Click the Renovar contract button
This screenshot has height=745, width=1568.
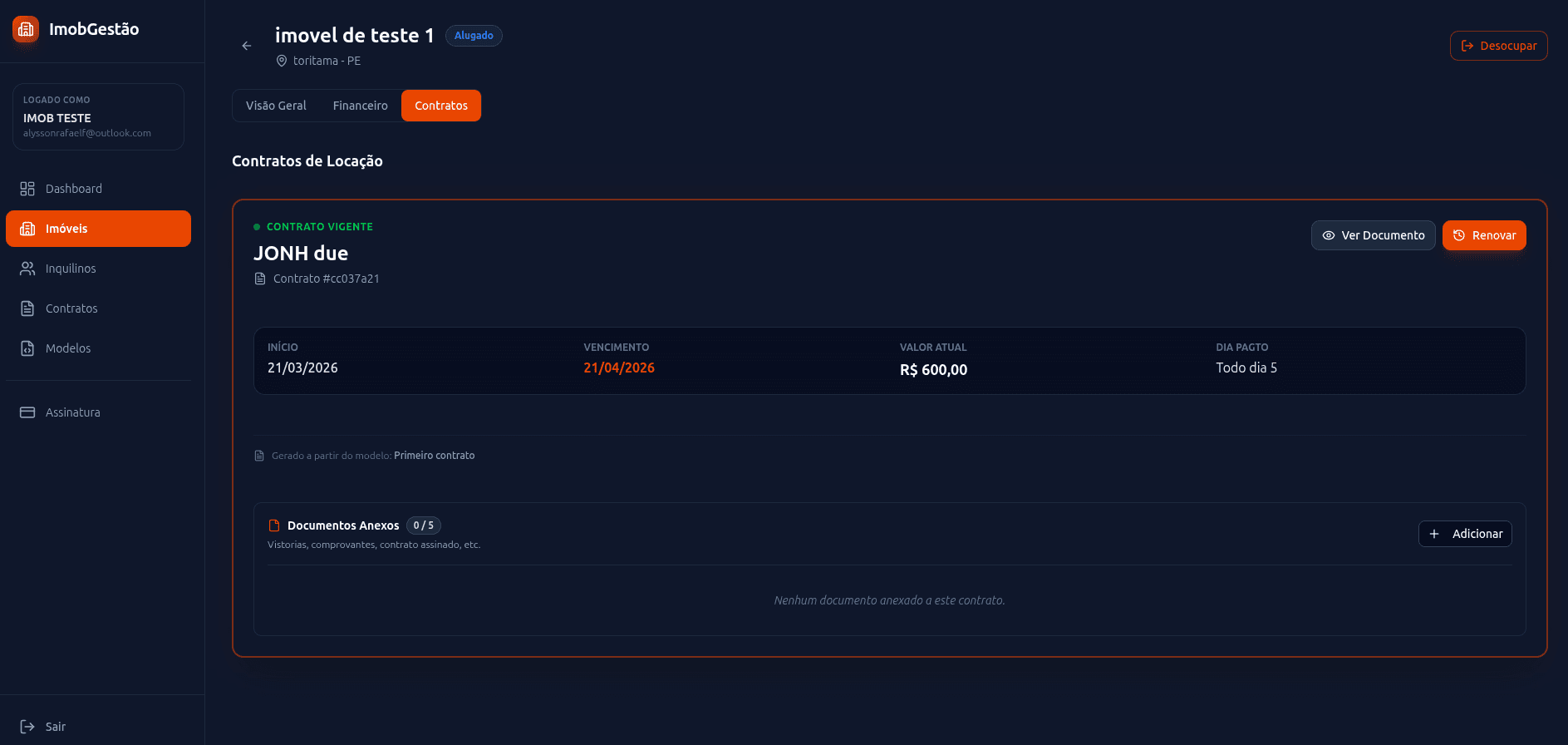coord(1483,235)
